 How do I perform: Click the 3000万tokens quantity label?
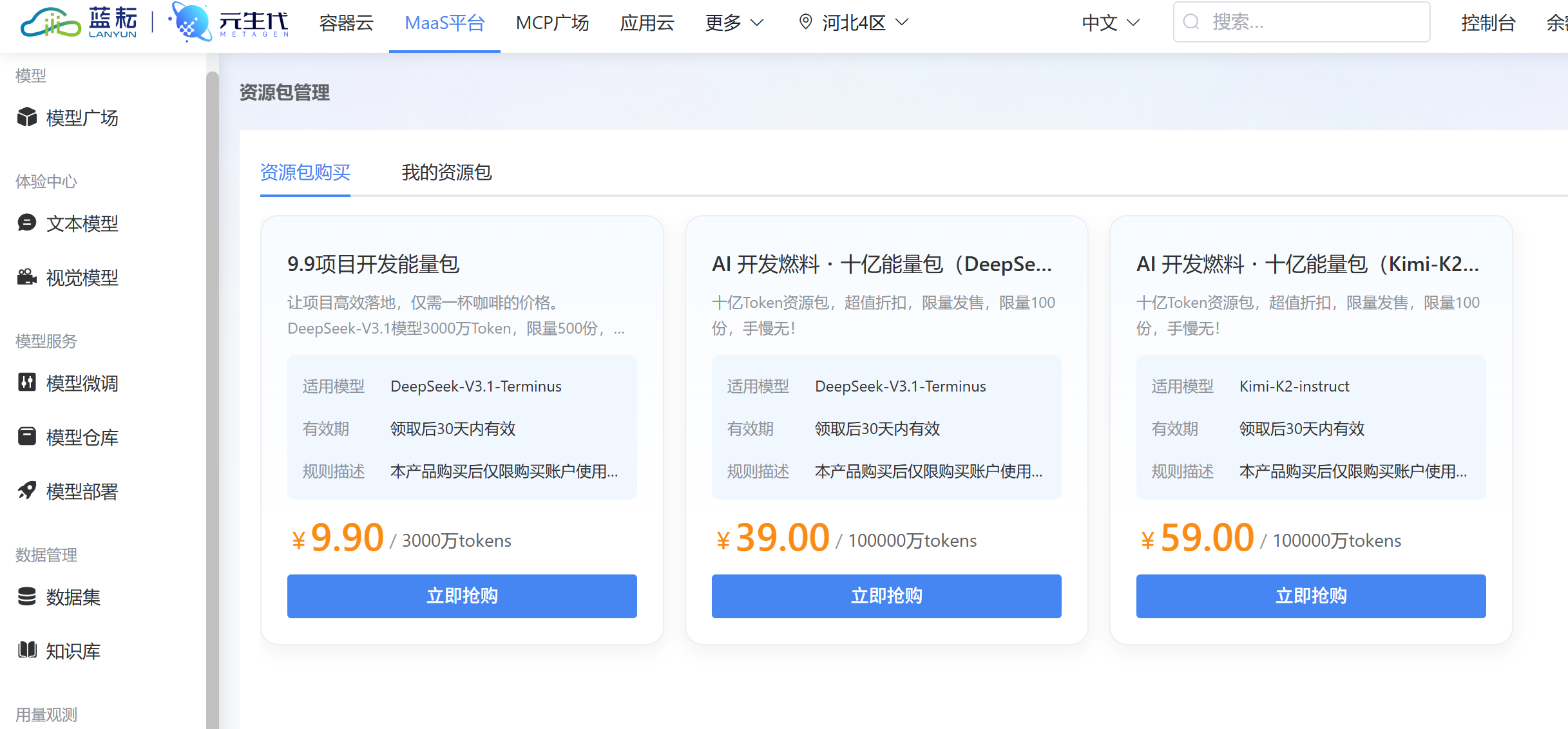[457, 540]
